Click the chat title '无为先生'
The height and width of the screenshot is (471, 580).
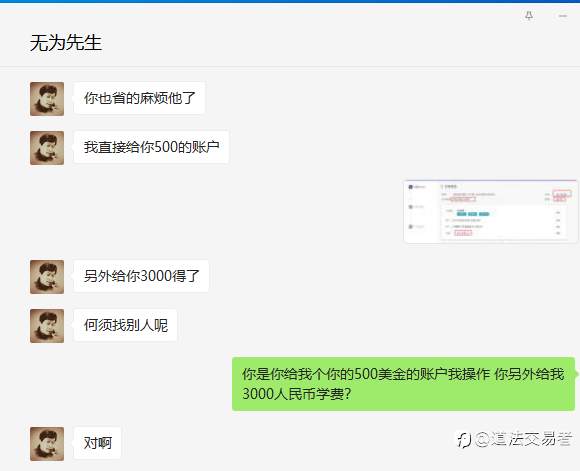(66, 43)
